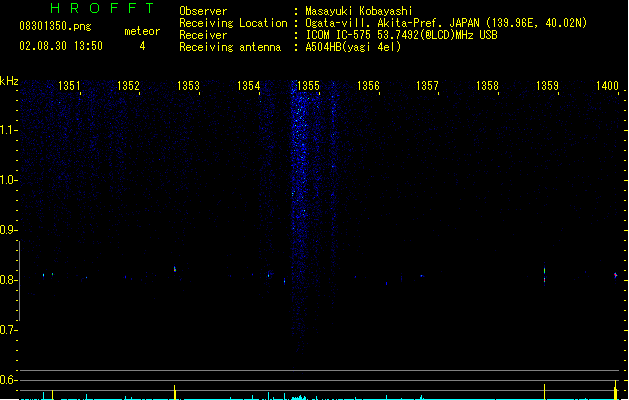Click the 1352 time axis label
Screen dimensions: 629x400
coord(128,86)
